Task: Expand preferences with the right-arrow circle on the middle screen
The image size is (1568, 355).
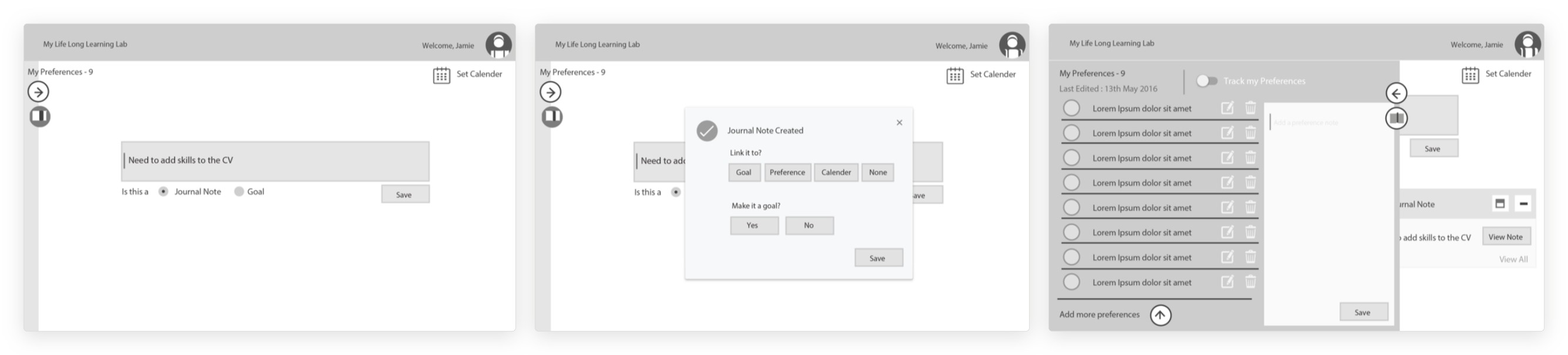Action: (x=551, y=92)
